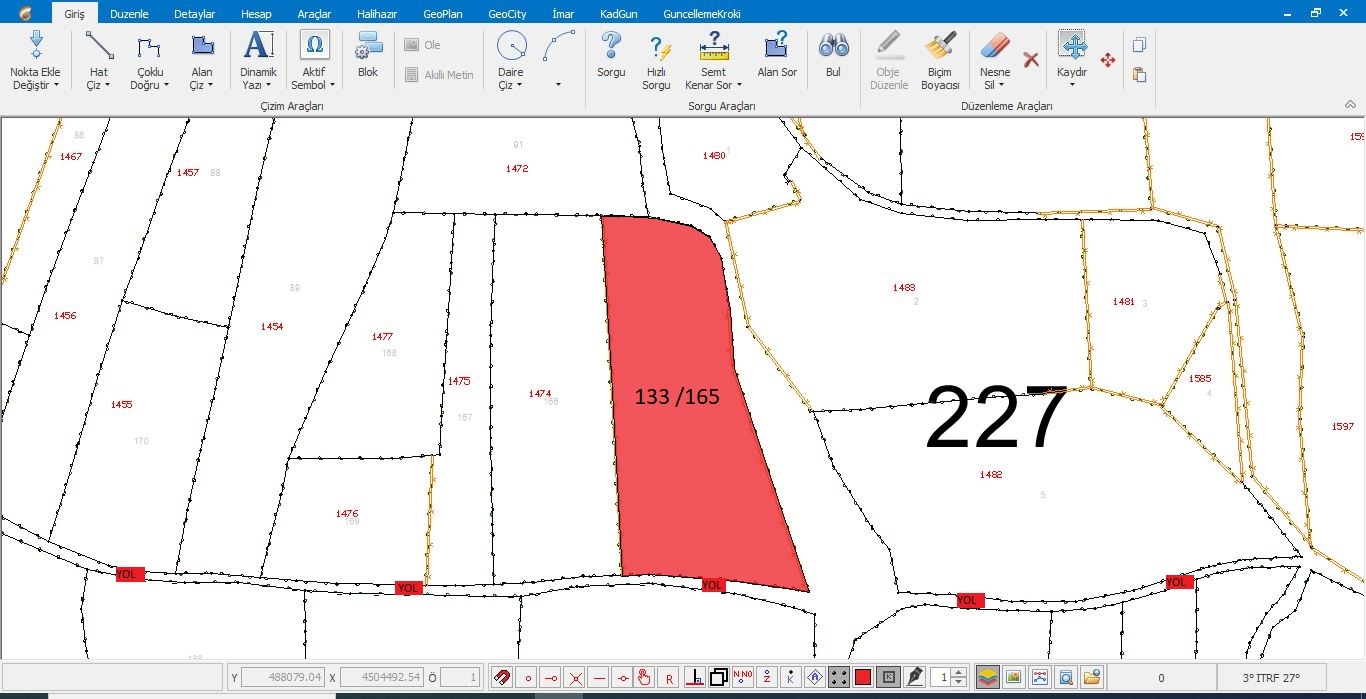The image size is (1366, 699).
Task: Expand the Hat Çiz dropdown
Action: coord(99,85)
